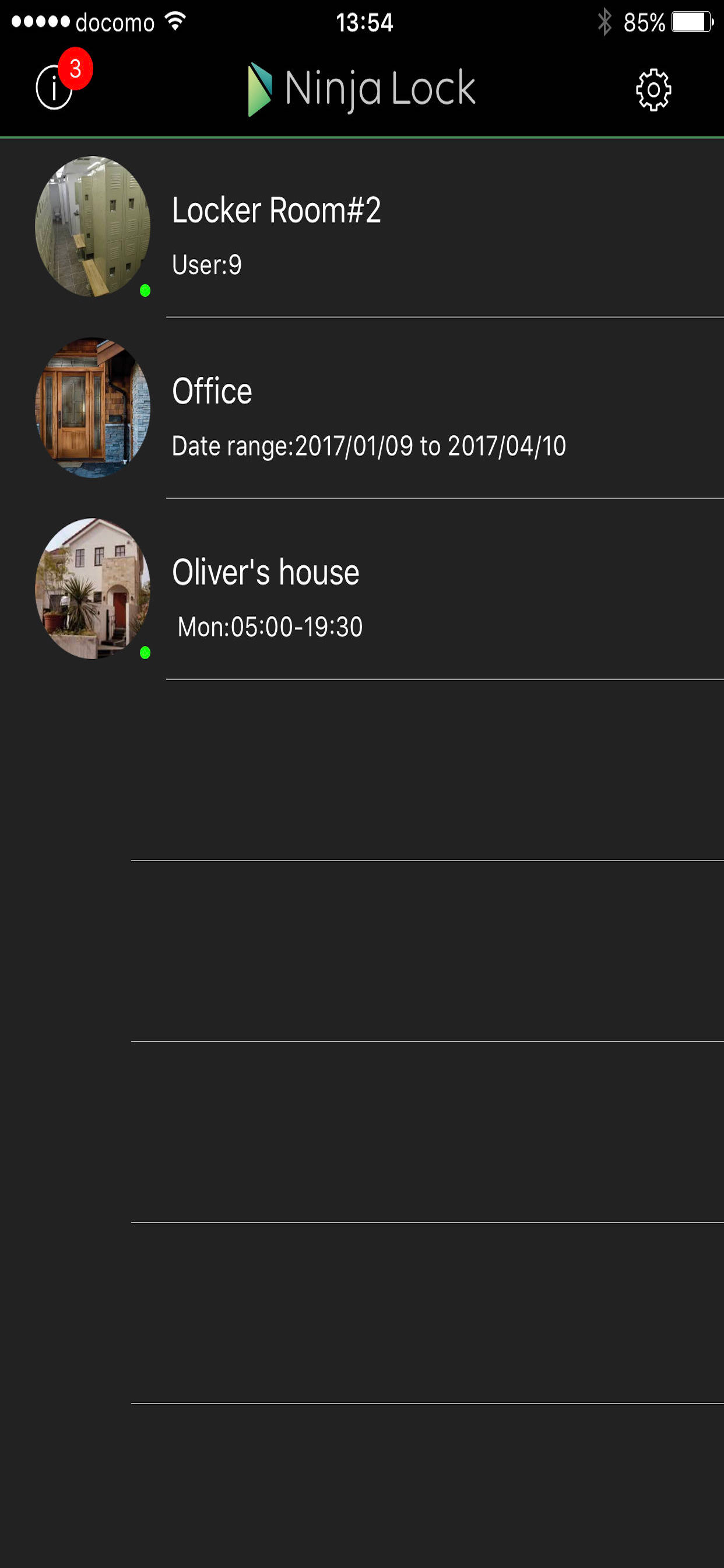Image resolution: width=724 pixels, height=1568 pixels.
Task: Tap the battery indicator icon
Action: pyautogui.click(x=693, y=23)
